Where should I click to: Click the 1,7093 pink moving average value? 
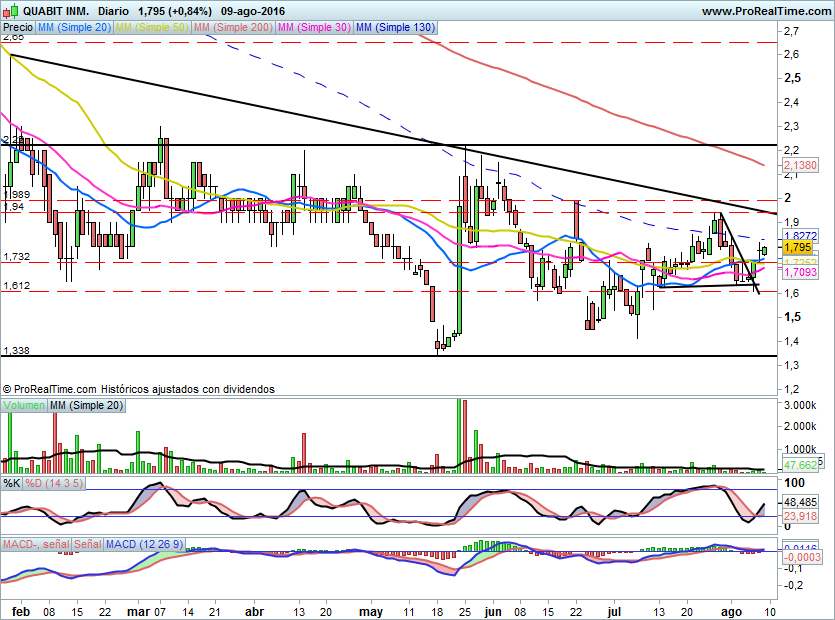pos(800,272)
